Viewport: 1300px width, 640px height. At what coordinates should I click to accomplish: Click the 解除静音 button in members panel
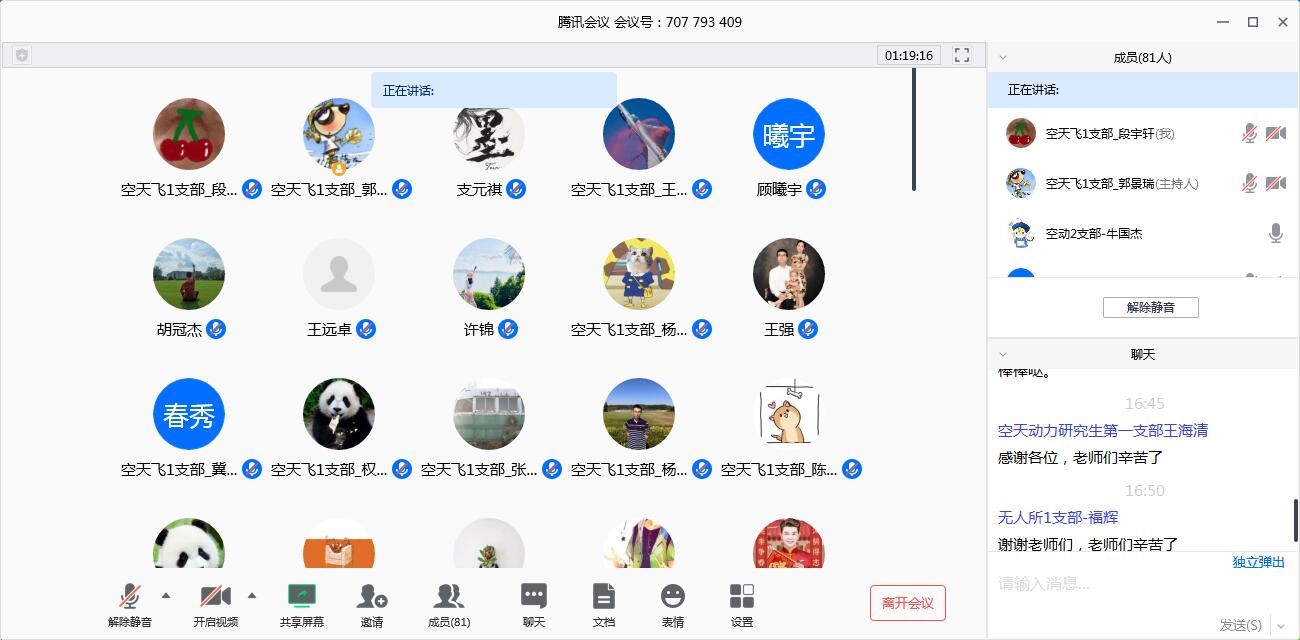coord(1150,307)
